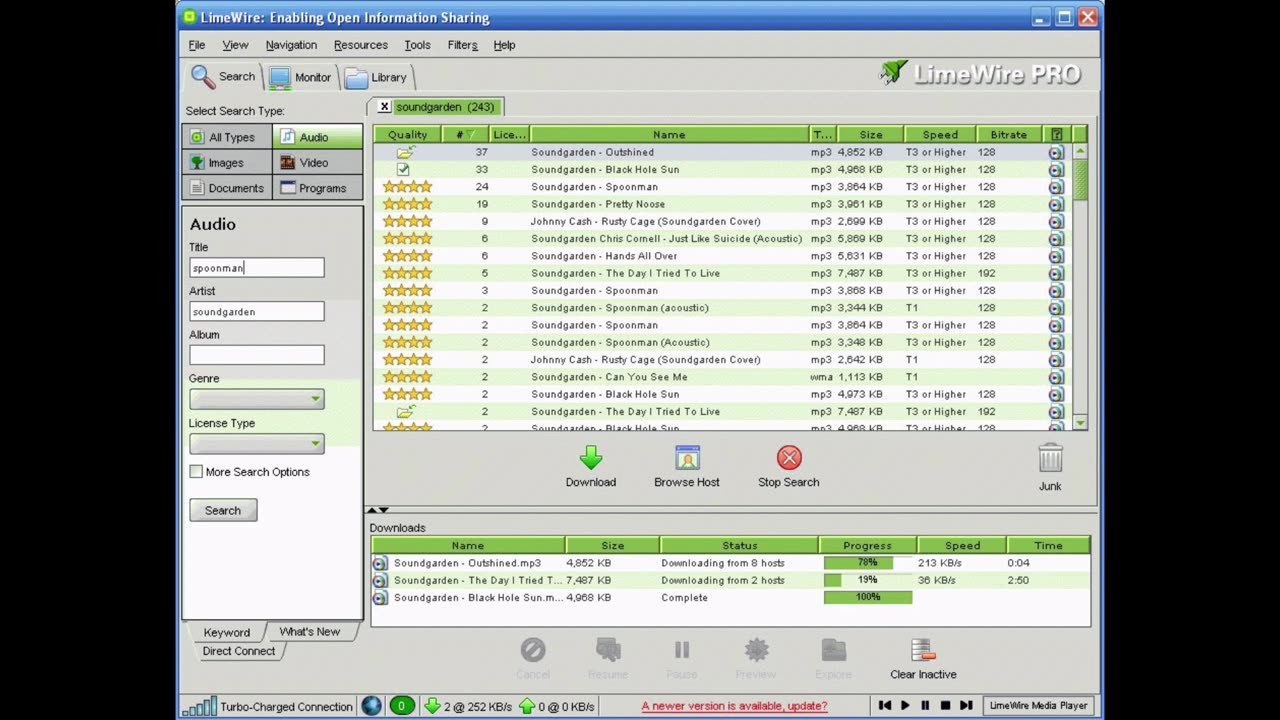Image resolution: width=1280 pixels, height=720 pixels.
Task: Click the 78% progress bar for Outshined
Action: pyautogui.click(x=867, y=563)
